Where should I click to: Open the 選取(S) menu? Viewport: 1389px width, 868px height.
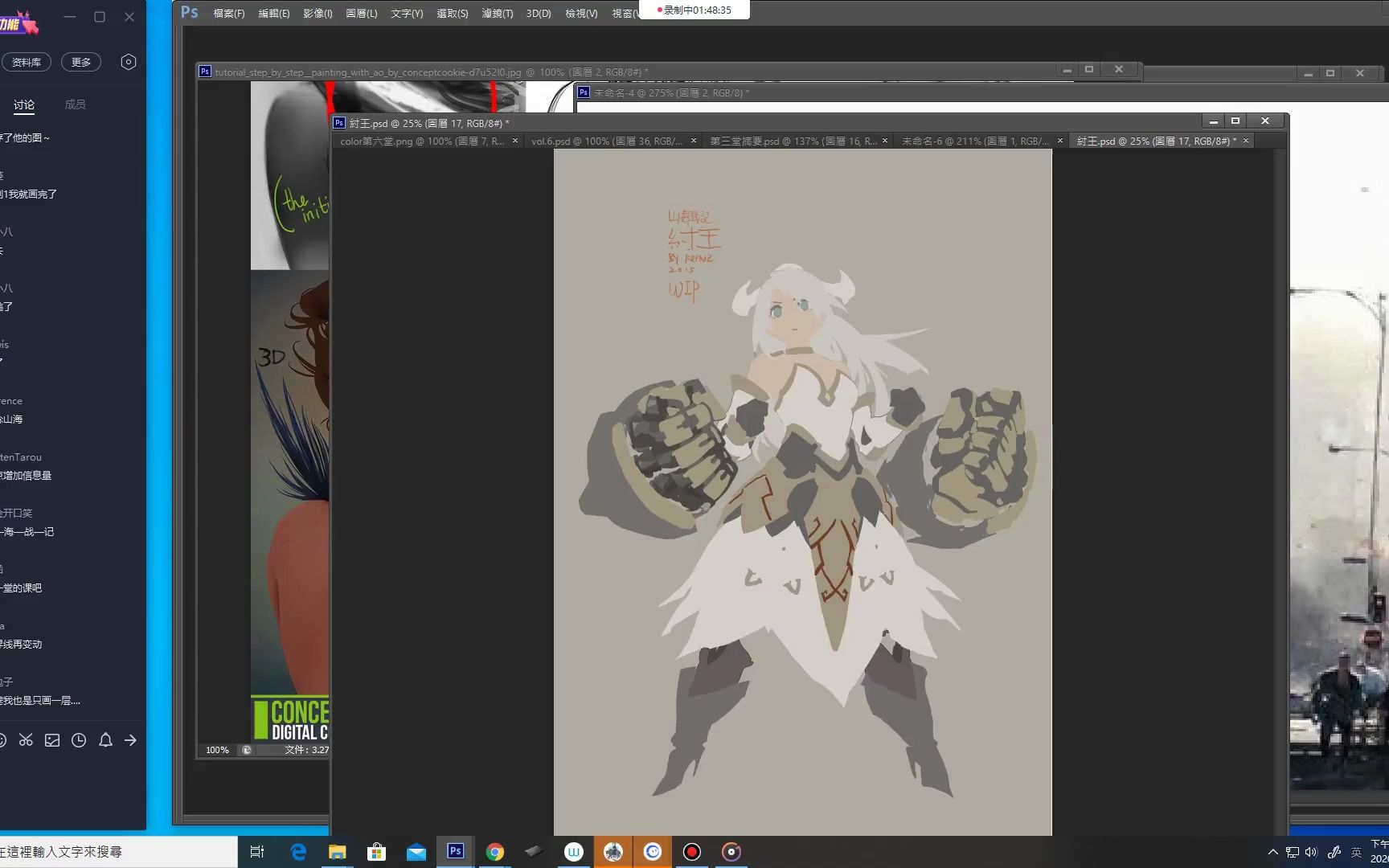pos(453,14)
